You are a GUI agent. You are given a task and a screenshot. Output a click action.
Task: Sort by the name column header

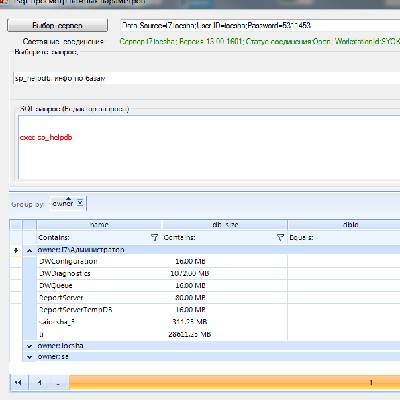coord(99,225)
